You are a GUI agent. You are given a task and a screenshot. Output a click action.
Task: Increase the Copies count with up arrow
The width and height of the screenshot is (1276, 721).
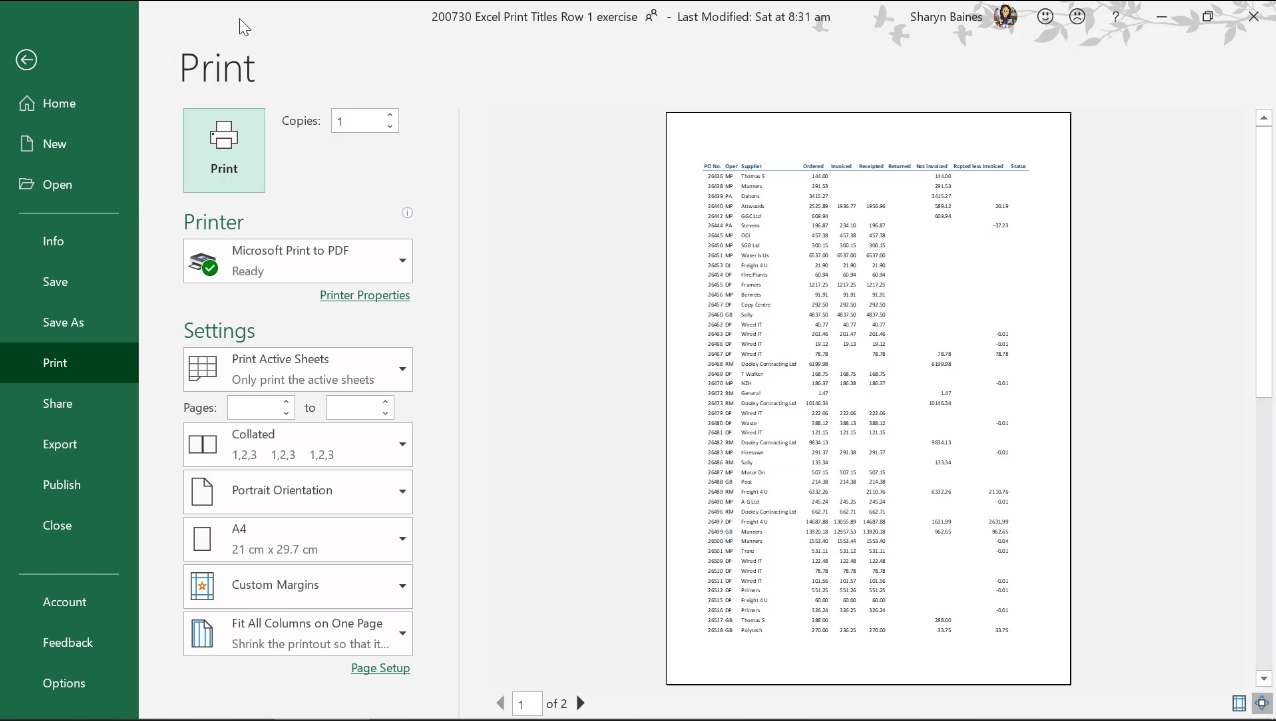click(x=390, y=115)
